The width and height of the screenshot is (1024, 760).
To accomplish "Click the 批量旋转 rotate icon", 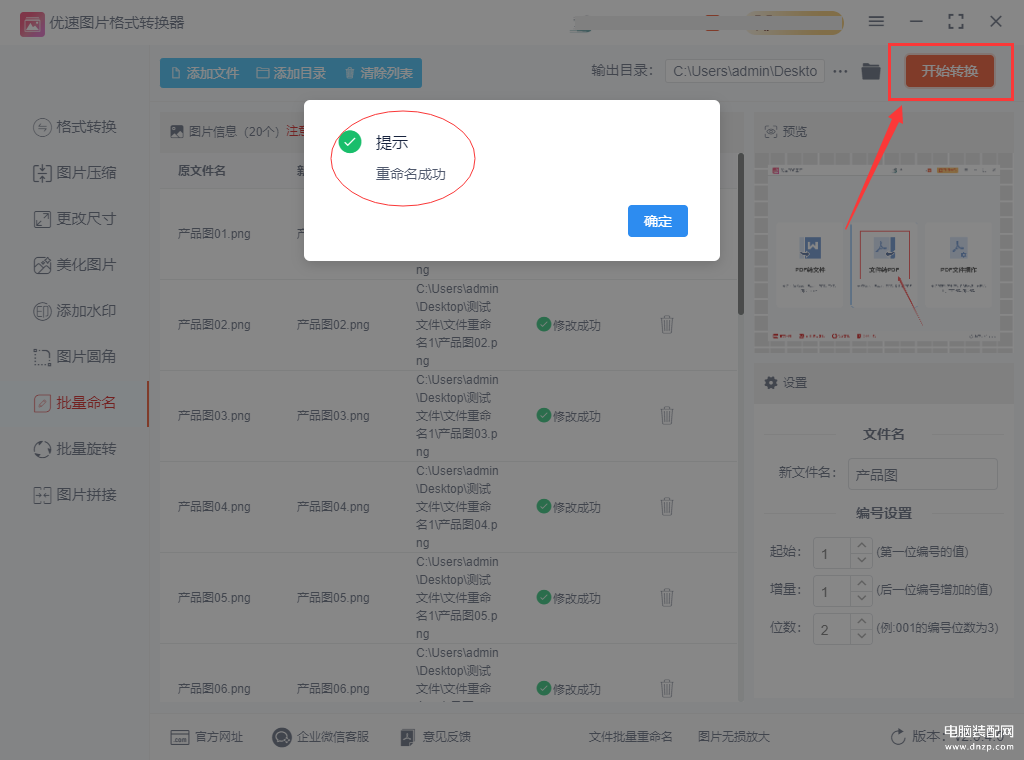I will tap(42, 449).
